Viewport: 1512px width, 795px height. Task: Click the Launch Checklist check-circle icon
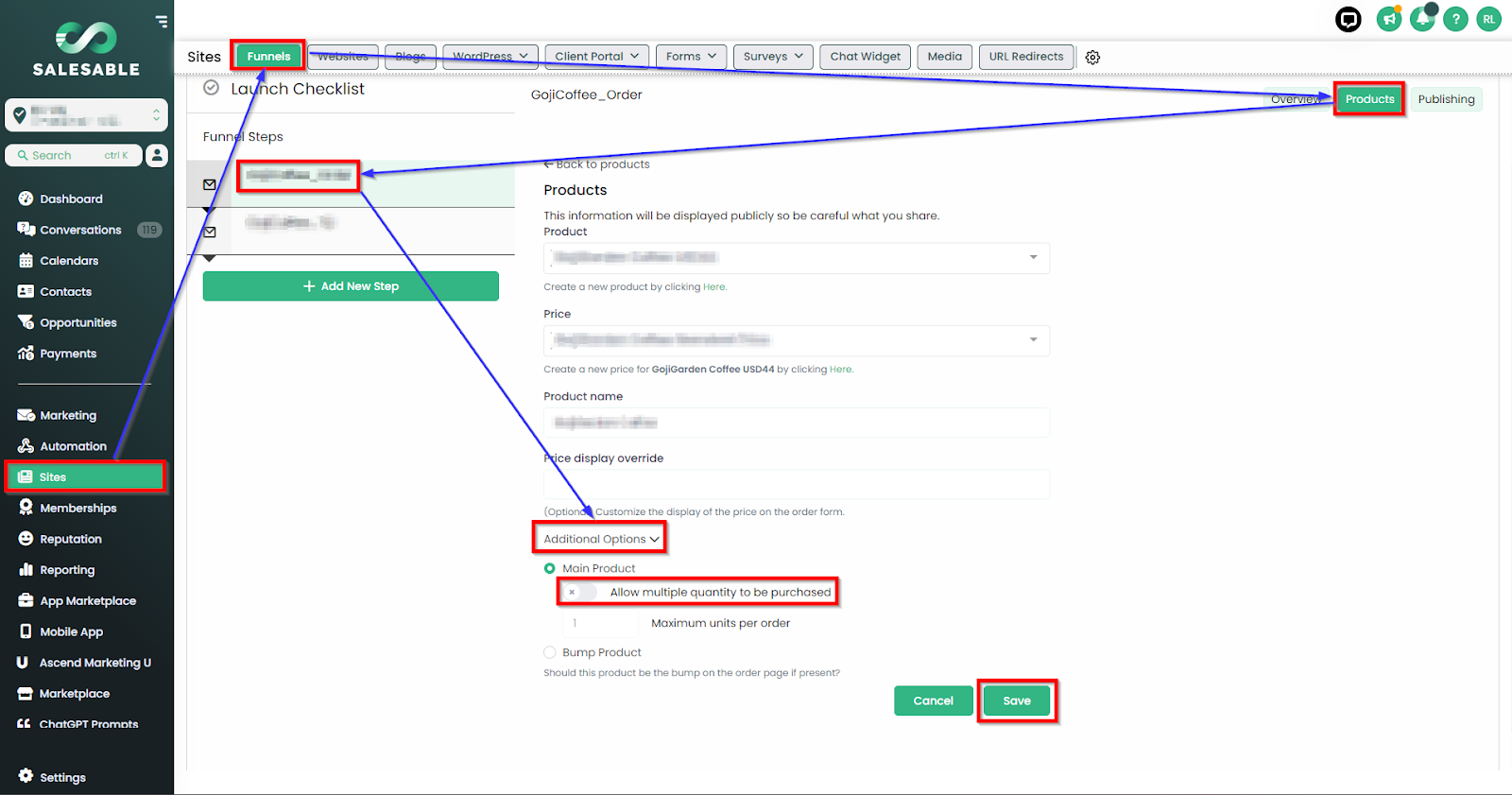pos(212,88)
